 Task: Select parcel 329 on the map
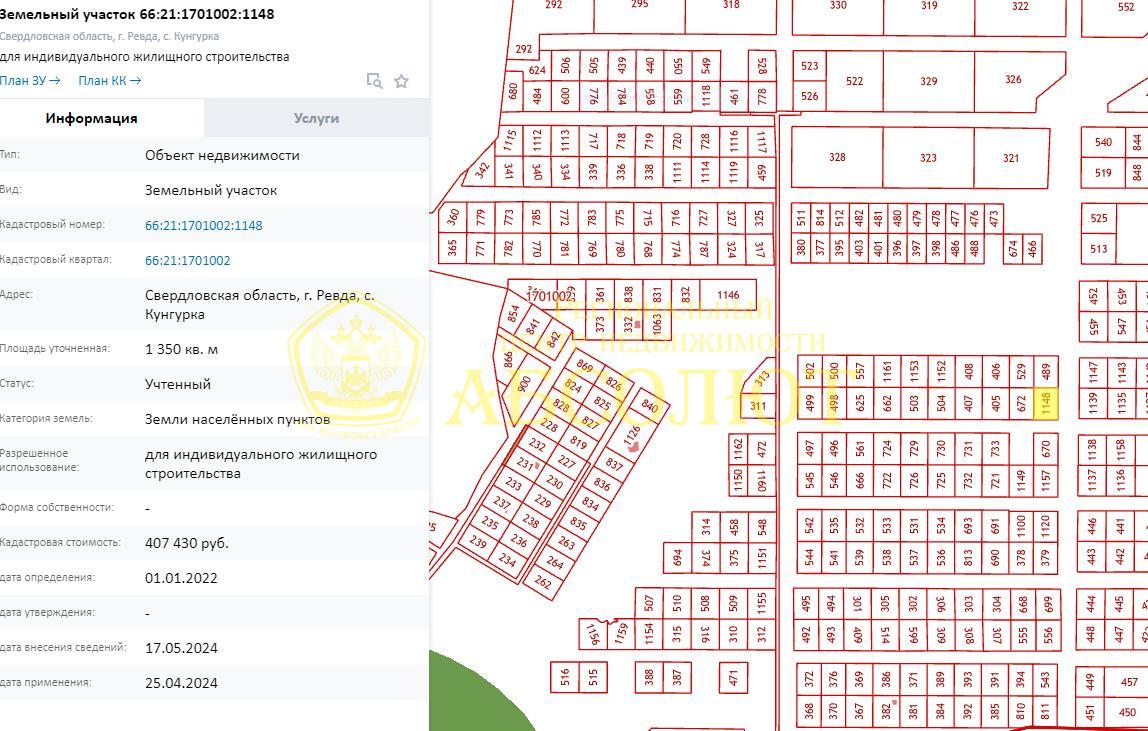tap(929, 81)
